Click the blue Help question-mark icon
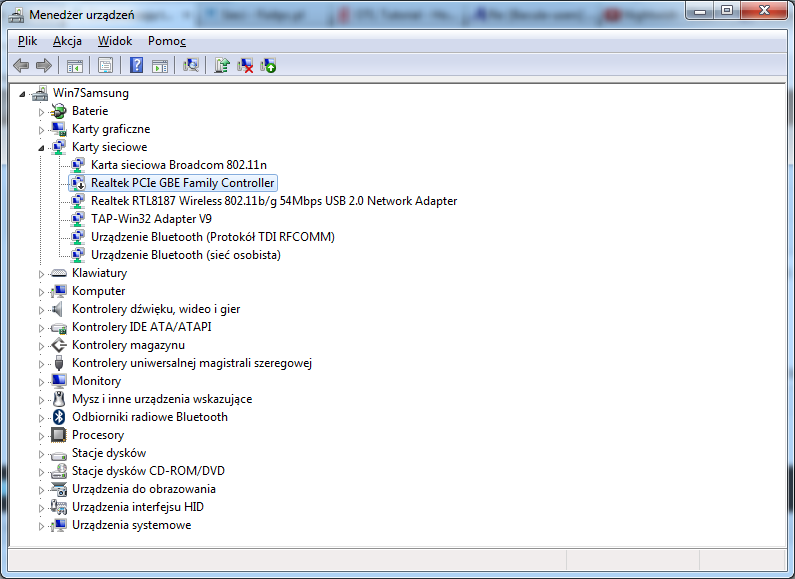The height and width of the screenshot is (579, 795). click(x=136, y=65)
